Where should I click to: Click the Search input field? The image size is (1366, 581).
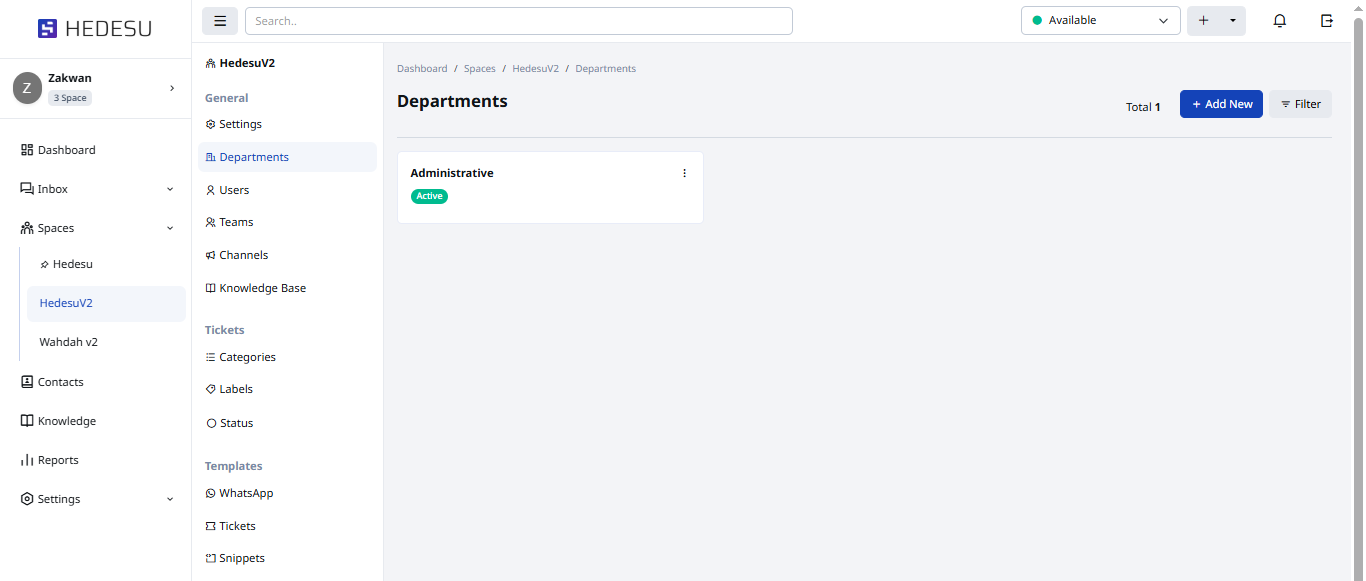pos(518,21)
